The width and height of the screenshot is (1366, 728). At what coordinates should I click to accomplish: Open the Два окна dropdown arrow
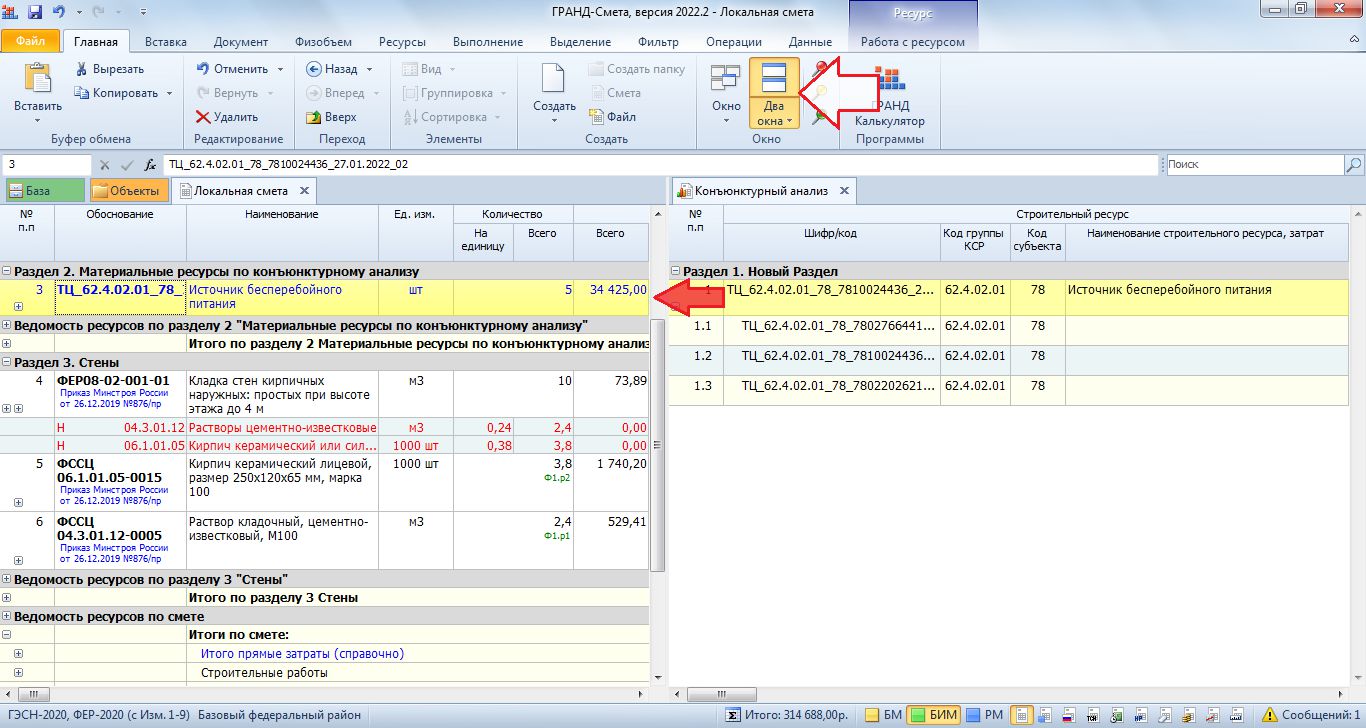tap(790, 121)
